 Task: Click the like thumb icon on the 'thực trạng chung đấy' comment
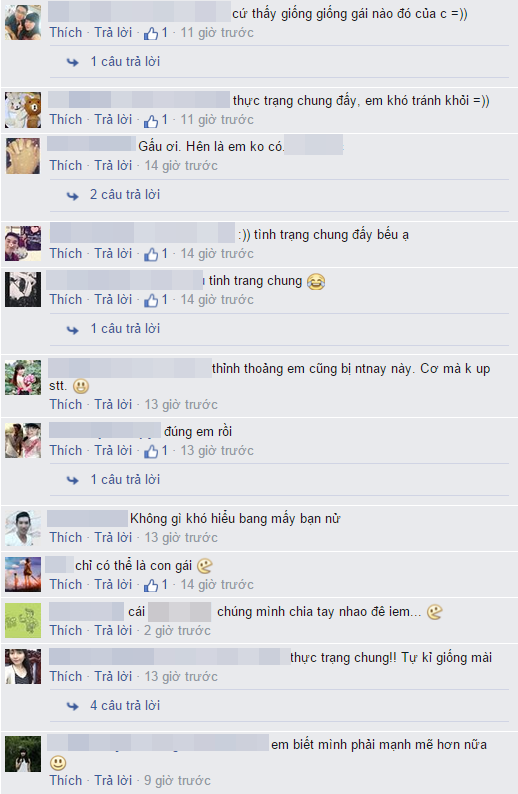(151, 121)
